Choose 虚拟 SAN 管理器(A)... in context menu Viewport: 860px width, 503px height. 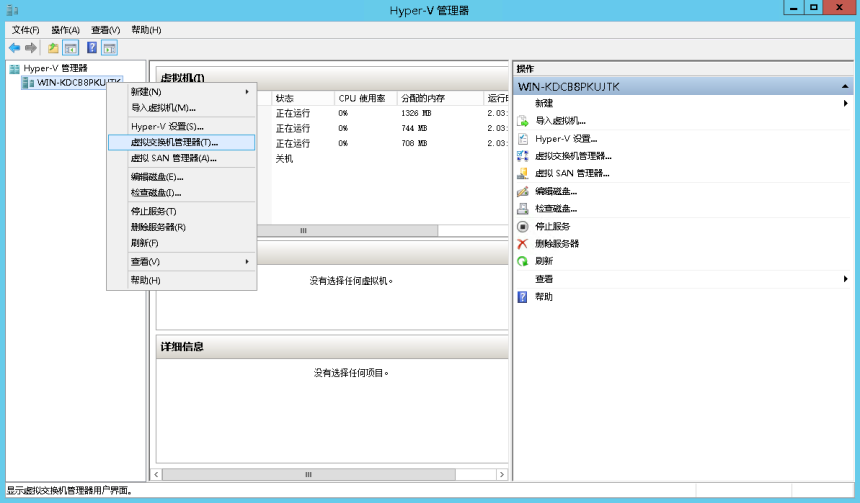(182, 159)
